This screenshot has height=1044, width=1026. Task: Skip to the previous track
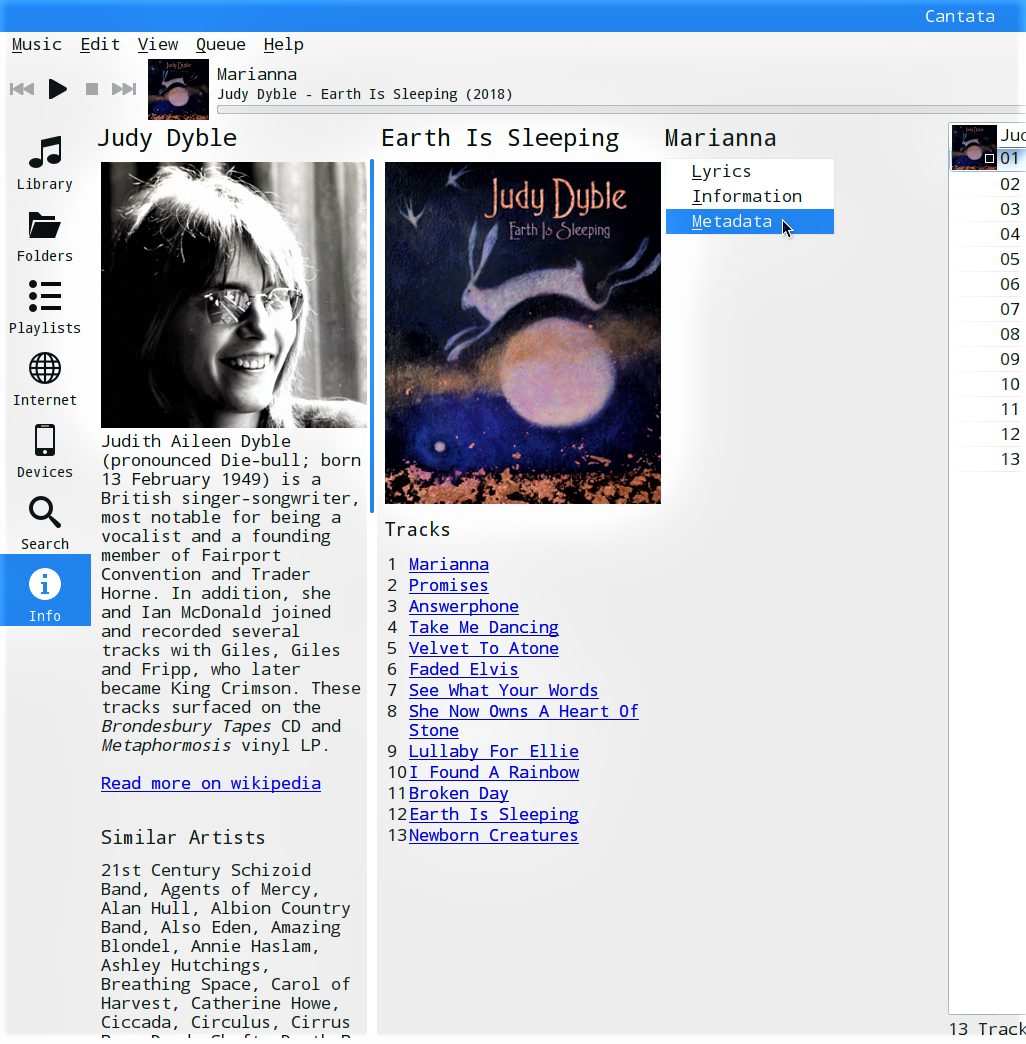[x=22, y=89]
